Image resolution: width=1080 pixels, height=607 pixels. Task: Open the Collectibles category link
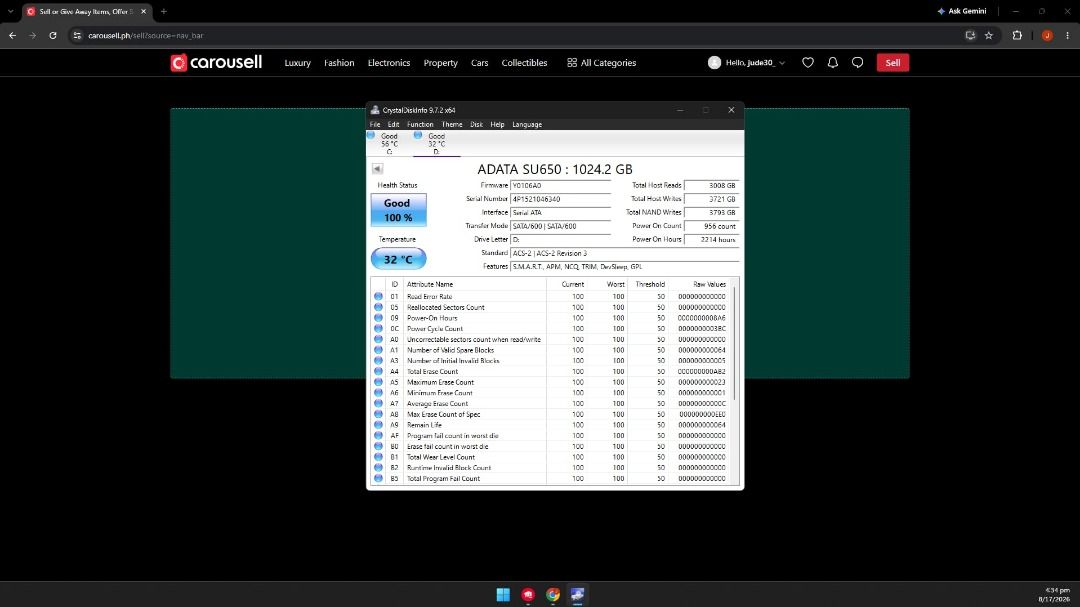coord(524,63)
